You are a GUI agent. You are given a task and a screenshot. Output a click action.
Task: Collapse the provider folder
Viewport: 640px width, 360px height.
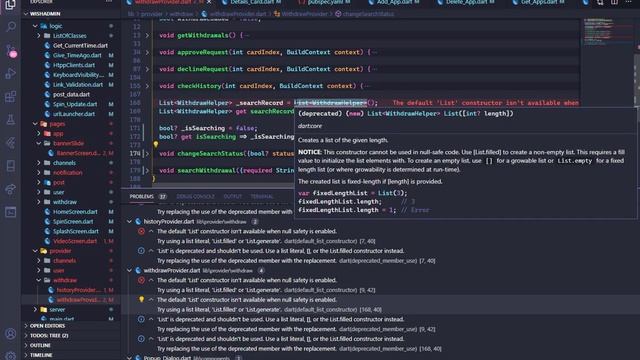(35, 251)
